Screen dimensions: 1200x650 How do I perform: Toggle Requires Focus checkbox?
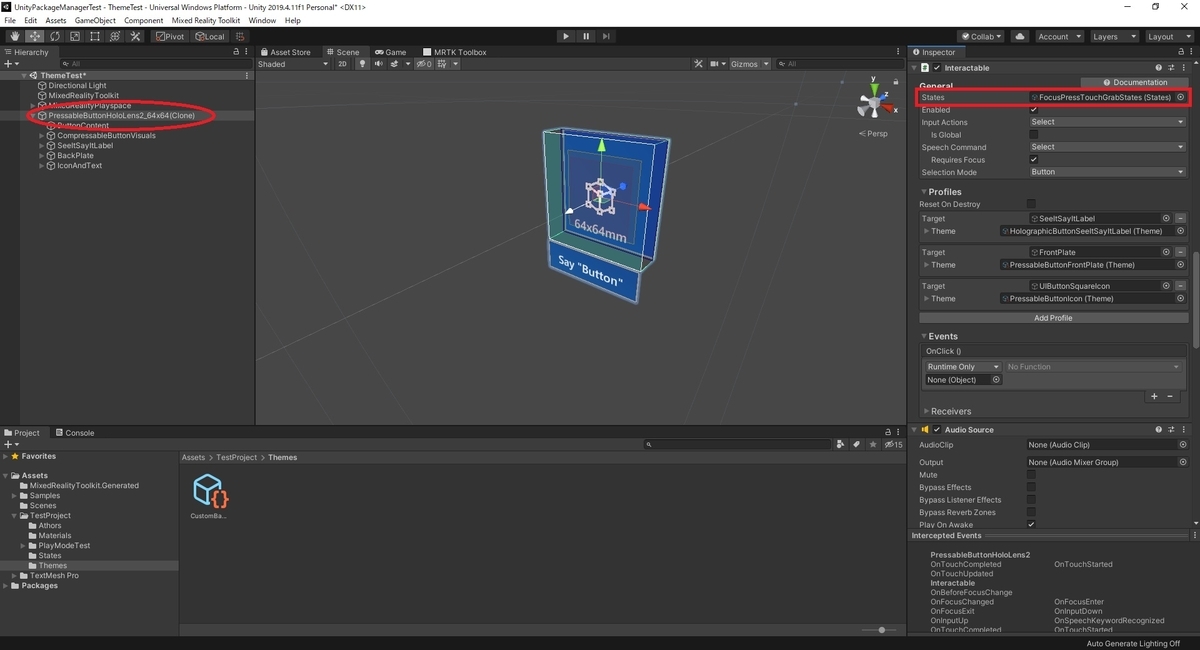point(1033,159)
